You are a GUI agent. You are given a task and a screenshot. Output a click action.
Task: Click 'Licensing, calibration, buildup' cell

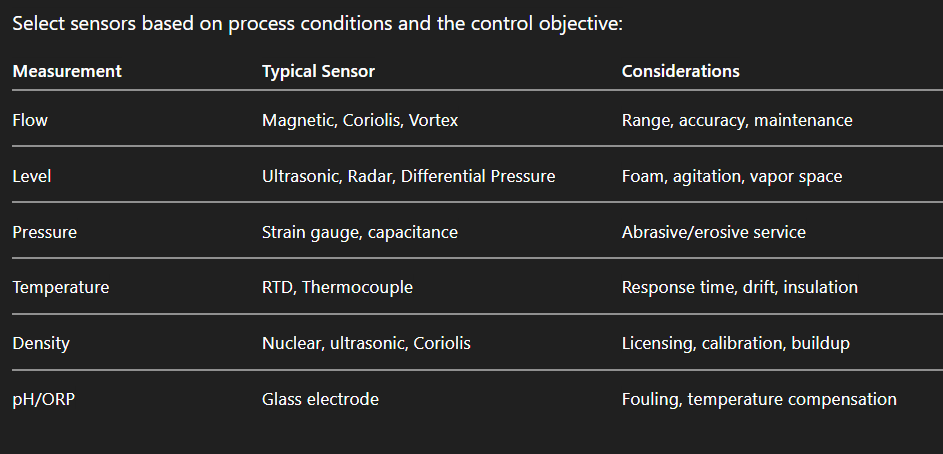736,343
